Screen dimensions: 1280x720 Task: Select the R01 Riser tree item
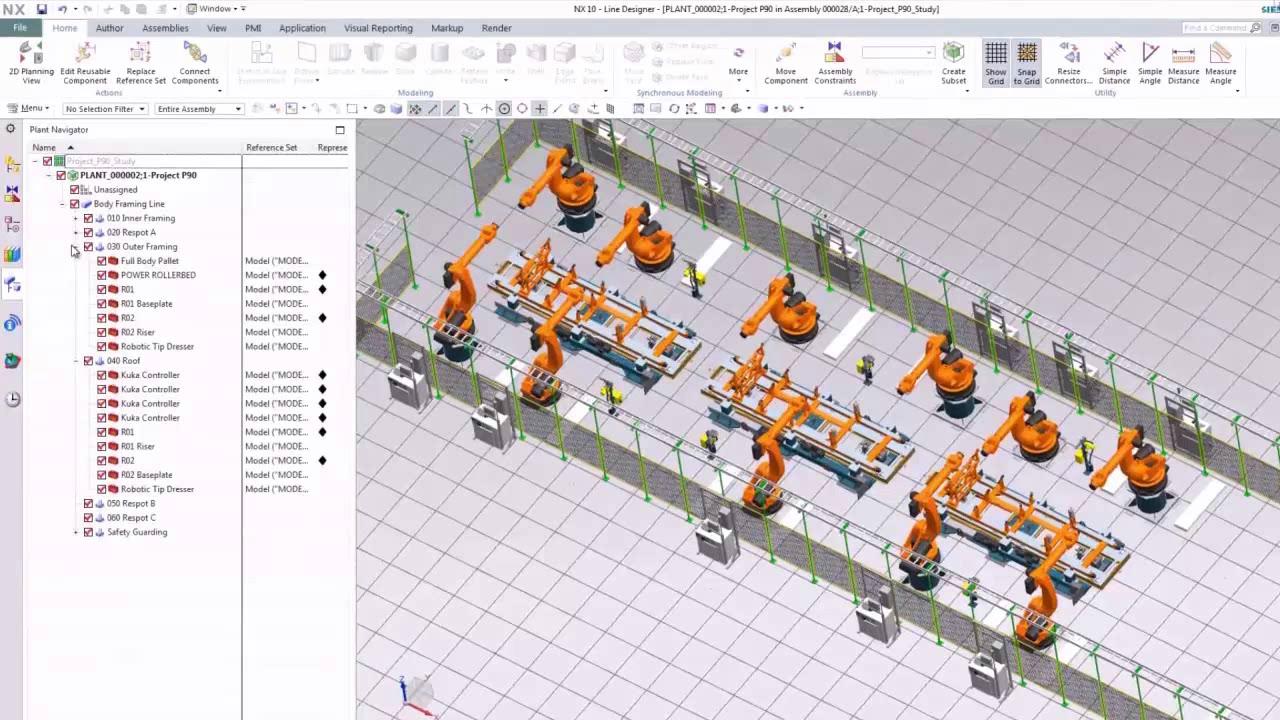(x=138, y=447)
